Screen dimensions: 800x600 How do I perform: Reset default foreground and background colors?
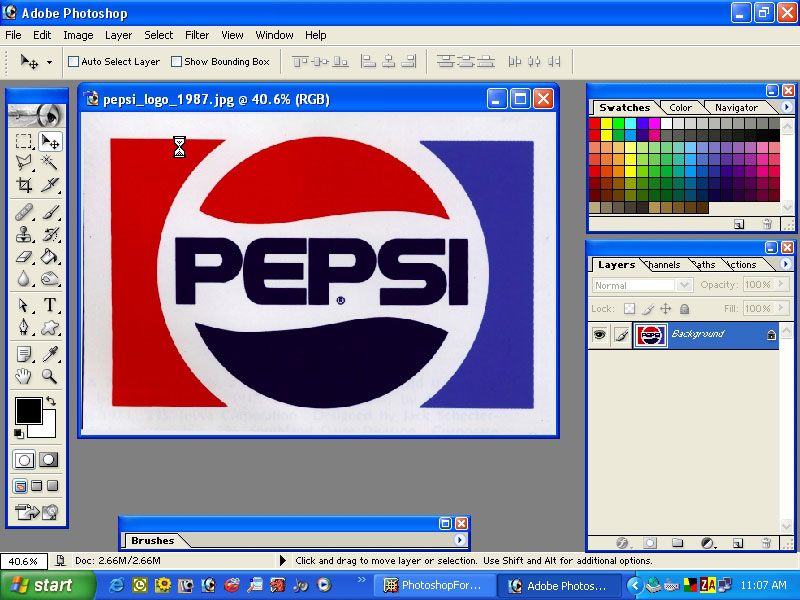pos(18,434)
